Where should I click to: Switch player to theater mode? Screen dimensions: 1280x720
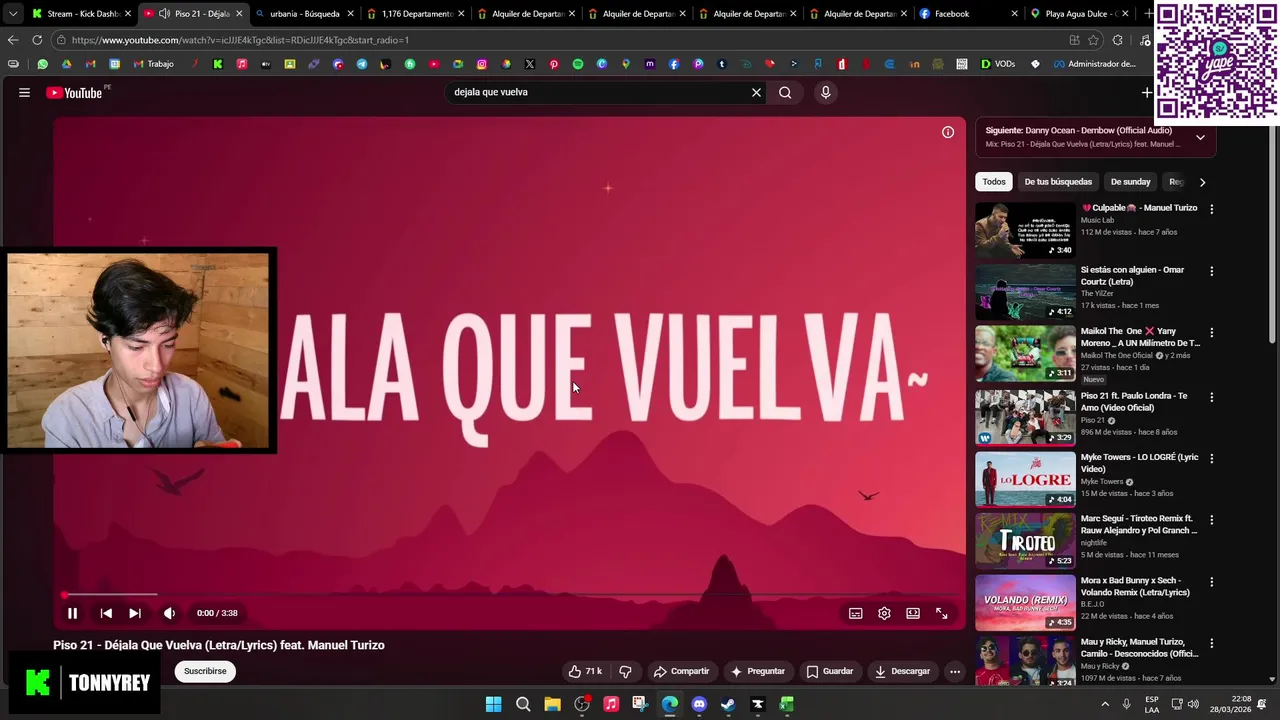913,613
